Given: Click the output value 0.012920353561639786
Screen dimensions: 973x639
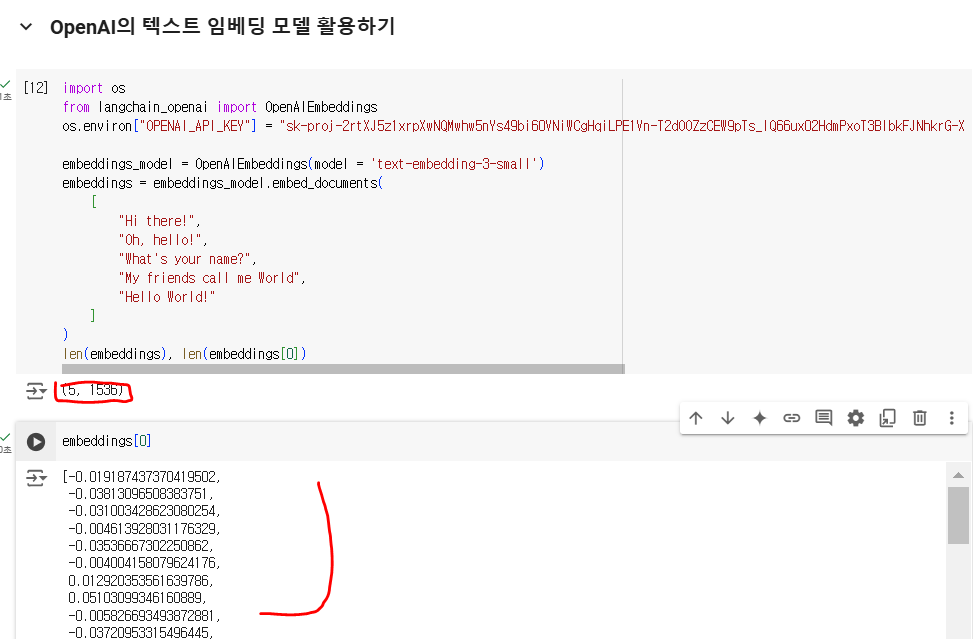Looking at the screenshot, I should click(x=141, y=581).
